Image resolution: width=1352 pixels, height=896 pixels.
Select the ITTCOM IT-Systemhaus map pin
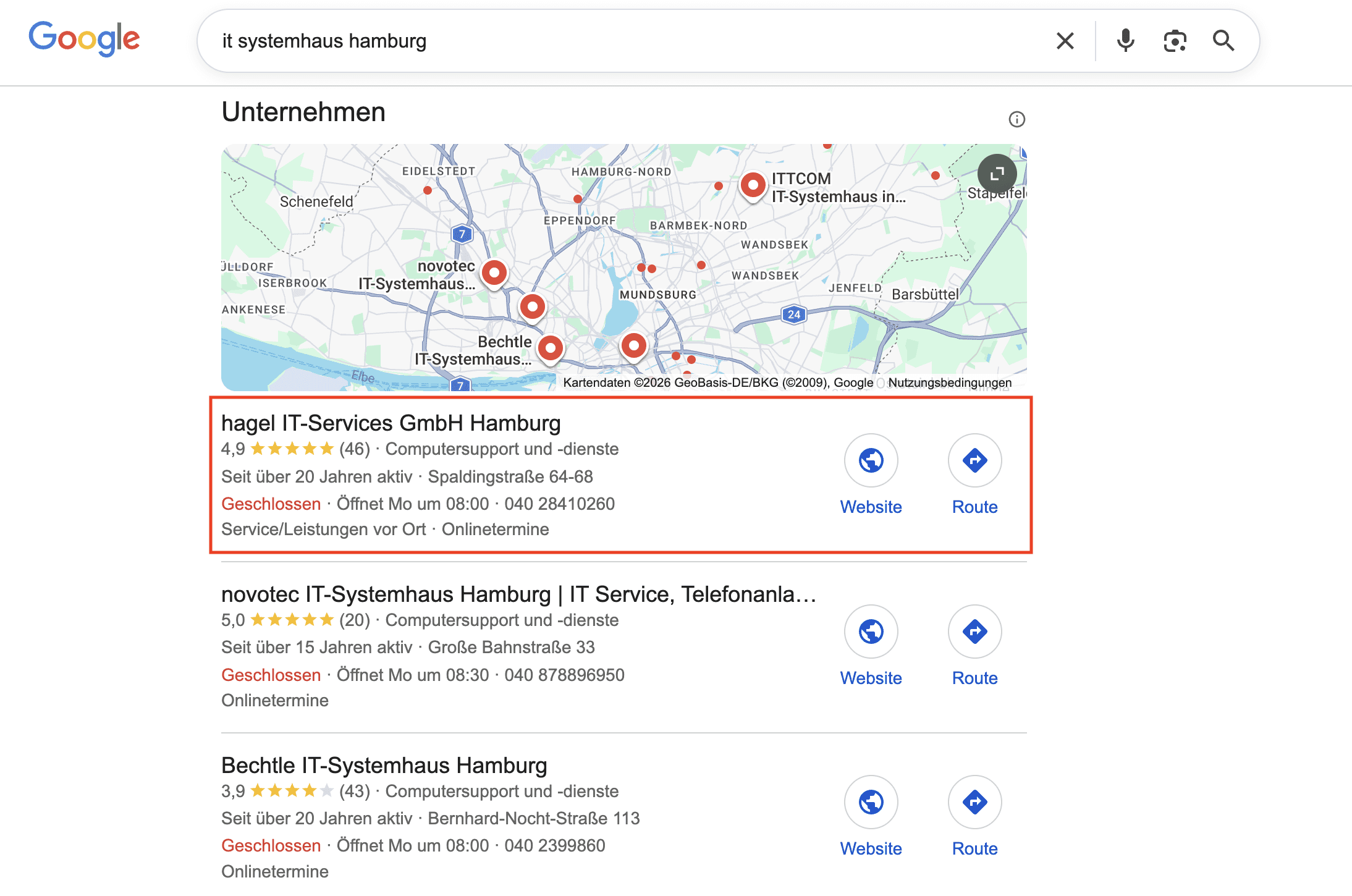coord(753,185)
